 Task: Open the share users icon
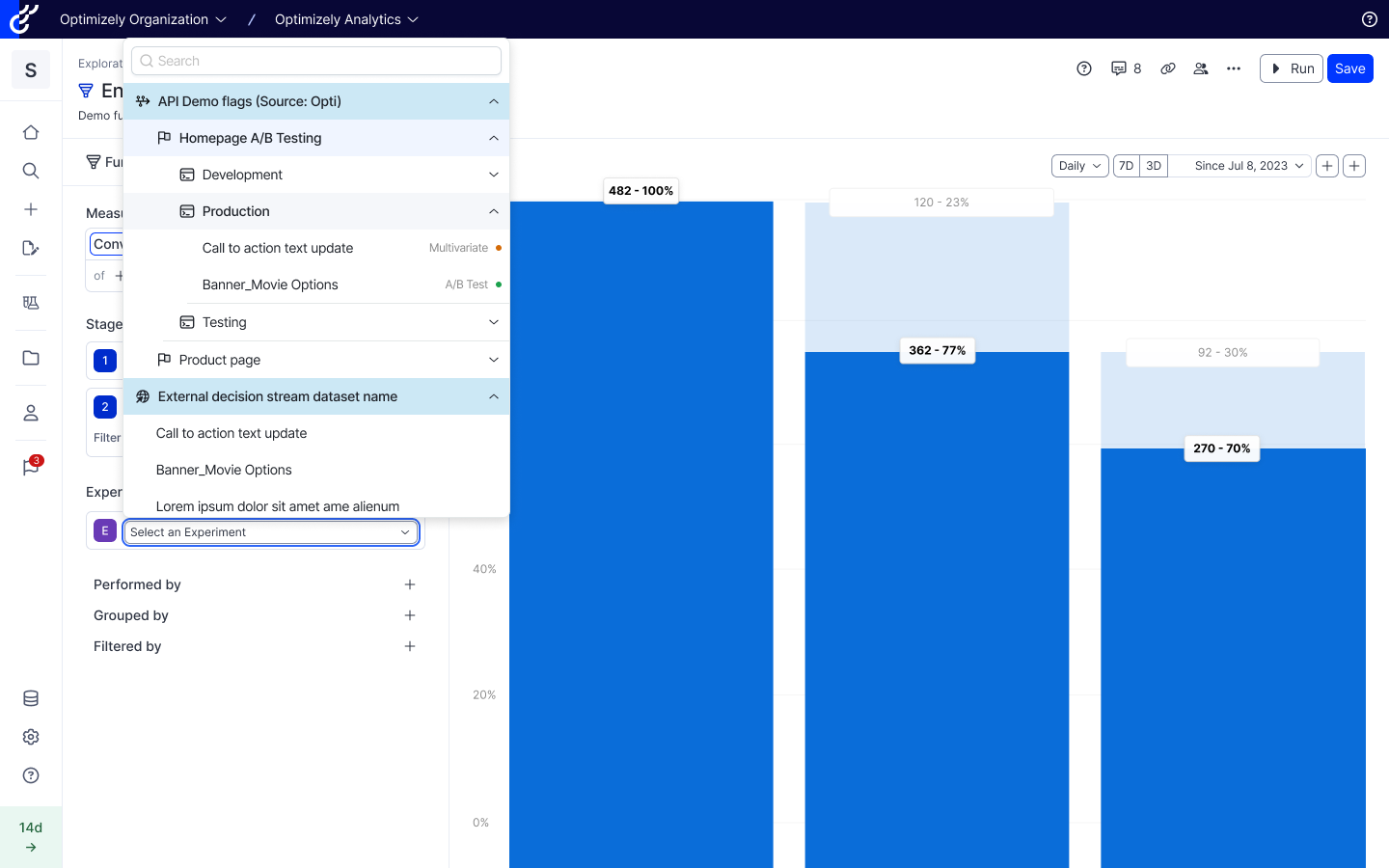tap(1201, 68)
